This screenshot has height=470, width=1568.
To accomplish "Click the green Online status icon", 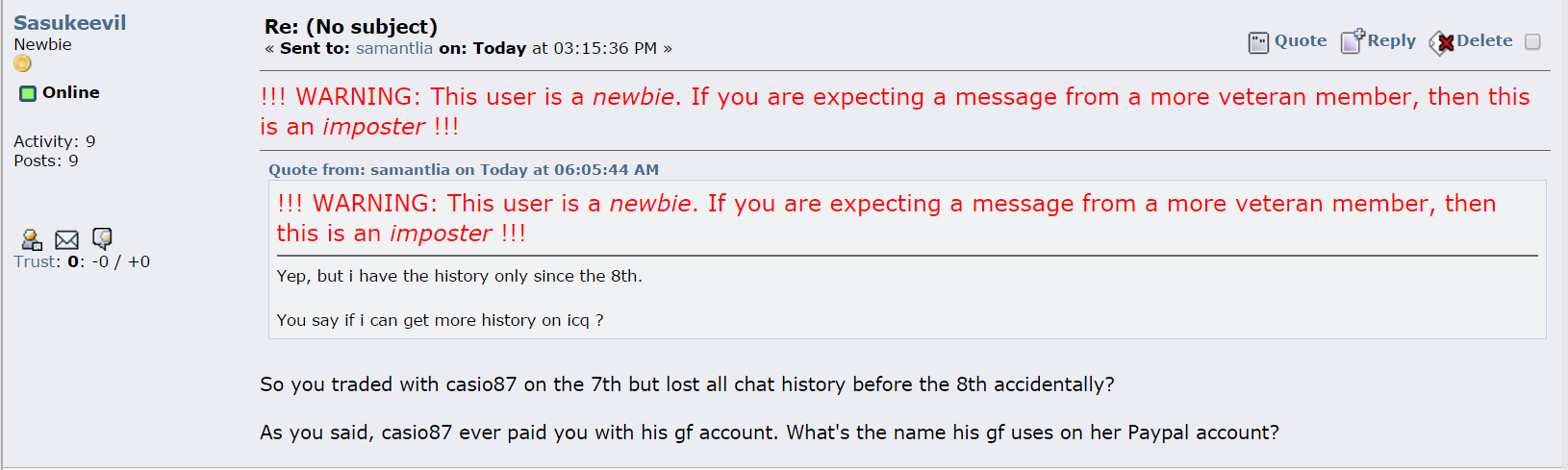I will 28,93.
